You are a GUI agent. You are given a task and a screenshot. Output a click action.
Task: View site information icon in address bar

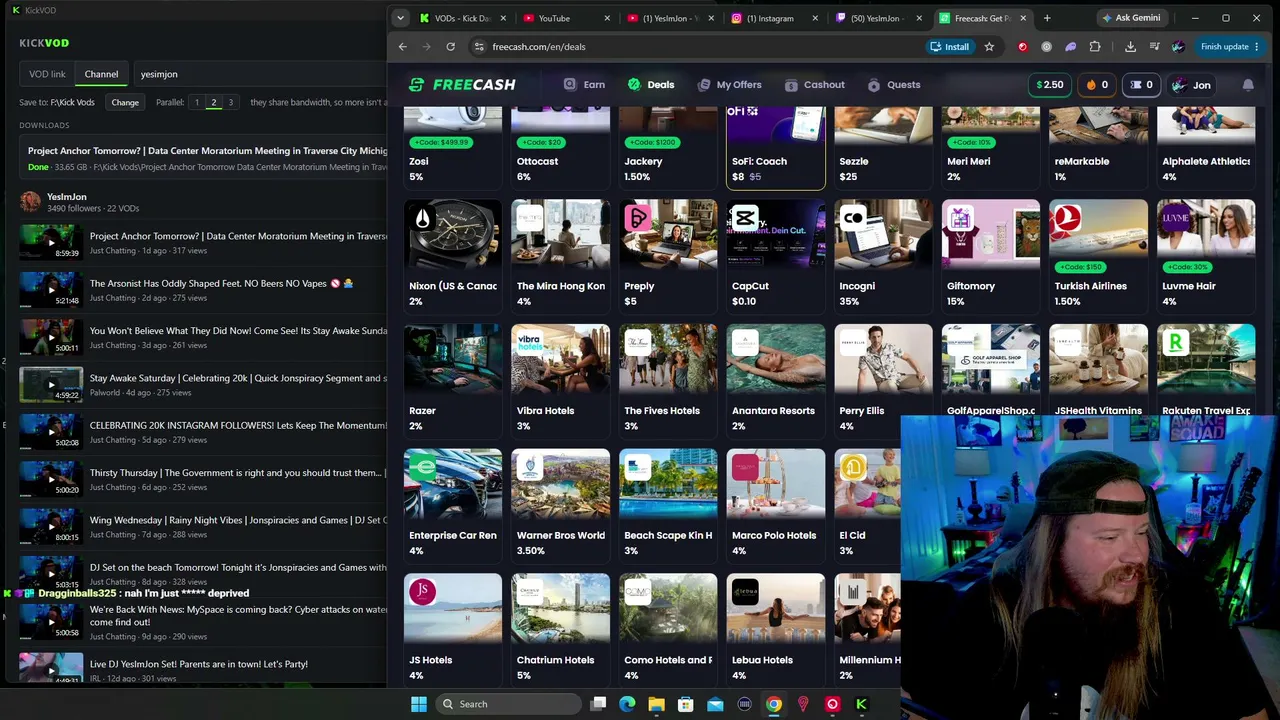pyautogui.click(x=479, y=46)
